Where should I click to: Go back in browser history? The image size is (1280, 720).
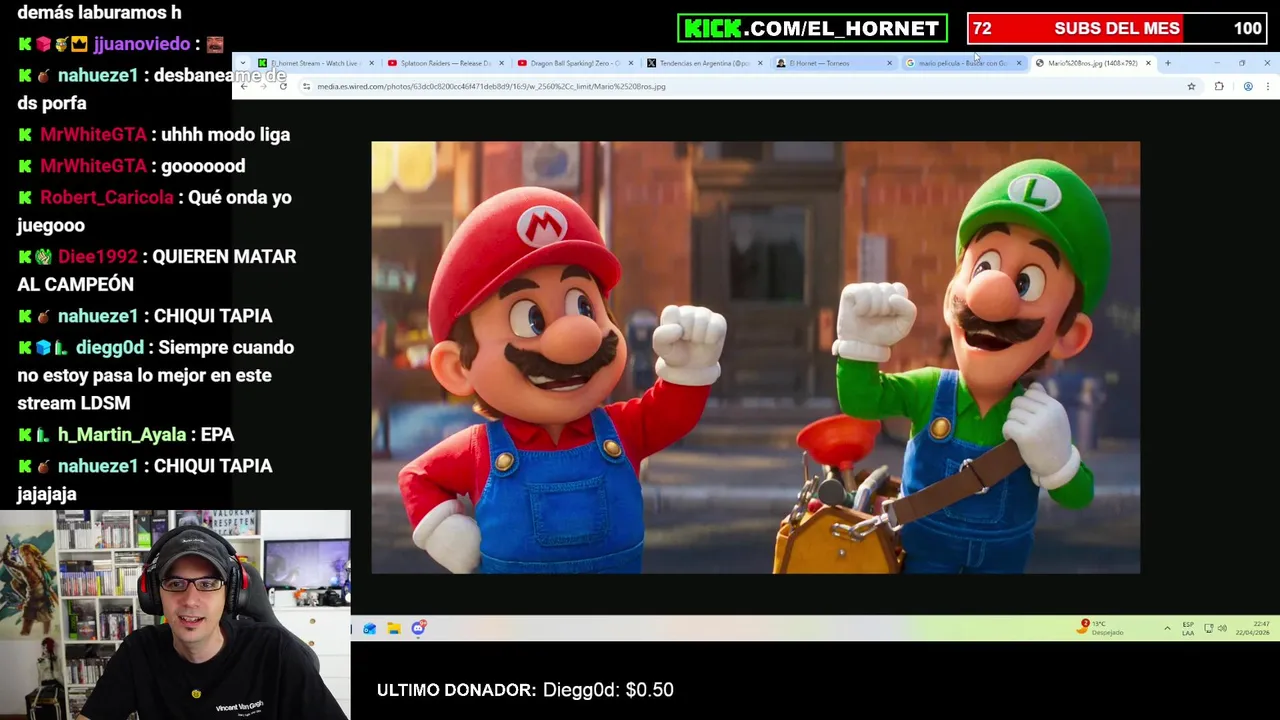[244, 86]
